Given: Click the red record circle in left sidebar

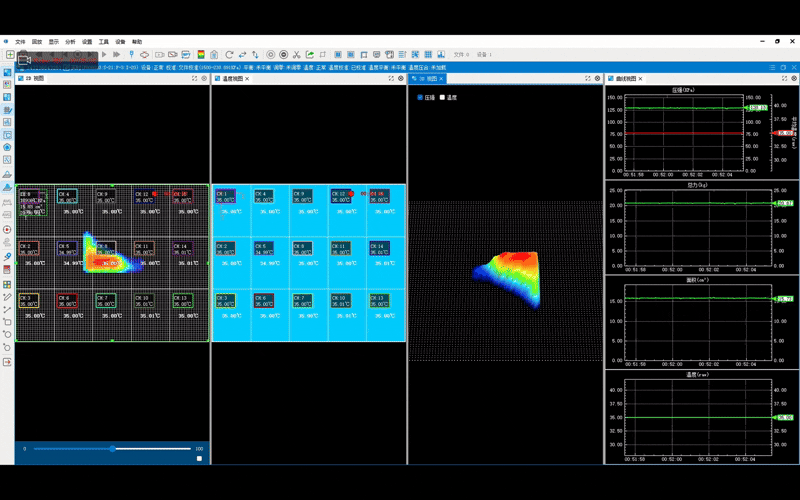Looking at the screenshot, I should coord(7,229).
